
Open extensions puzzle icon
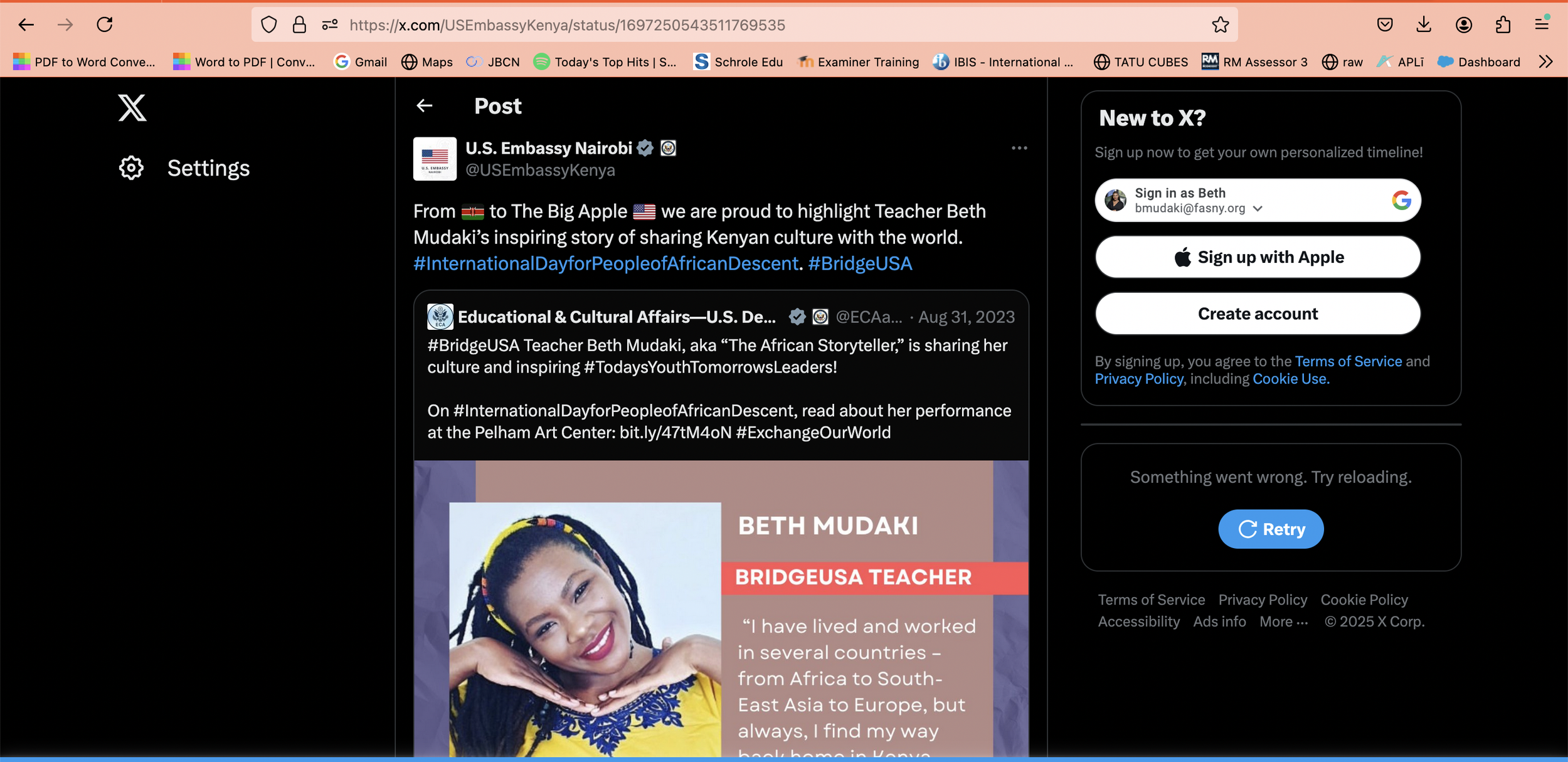tap(1503, 25)
